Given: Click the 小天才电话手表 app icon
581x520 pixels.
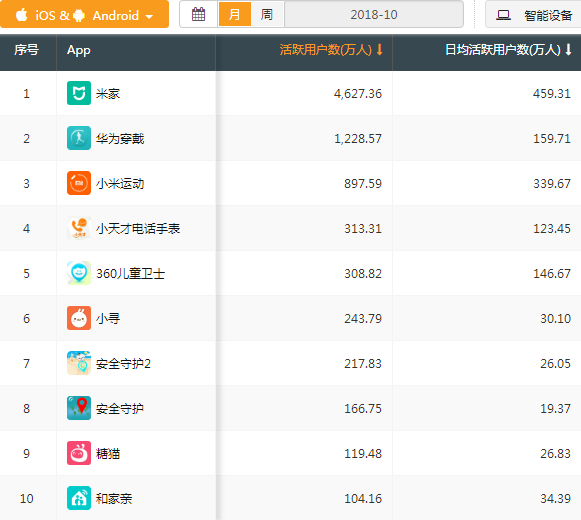Looking at the screenshot, I should point(79,228).
